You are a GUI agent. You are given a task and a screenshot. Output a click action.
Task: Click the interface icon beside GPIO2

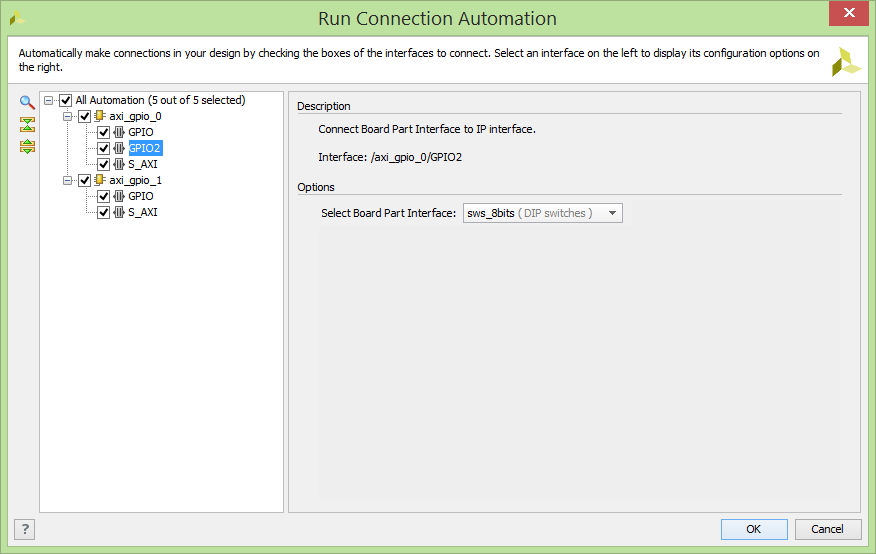pyautogui.click(x=118, y=149)
